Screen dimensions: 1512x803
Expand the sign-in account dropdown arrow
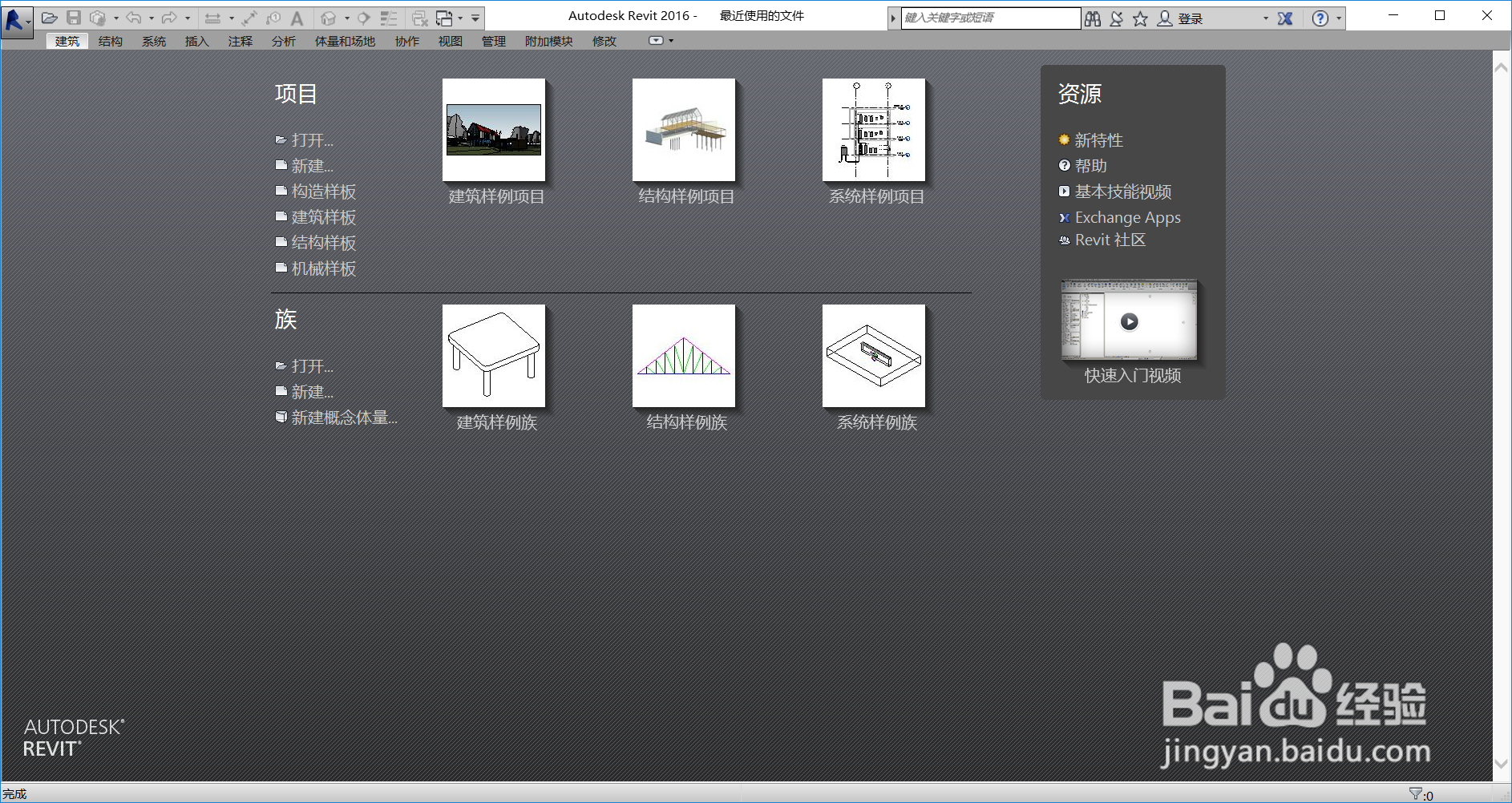(1266, 18)
